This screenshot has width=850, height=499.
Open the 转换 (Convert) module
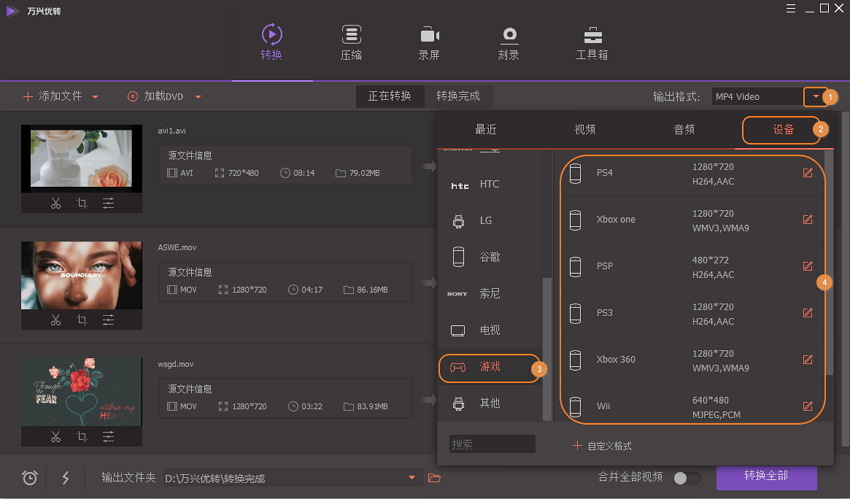(x=272, y=42)
